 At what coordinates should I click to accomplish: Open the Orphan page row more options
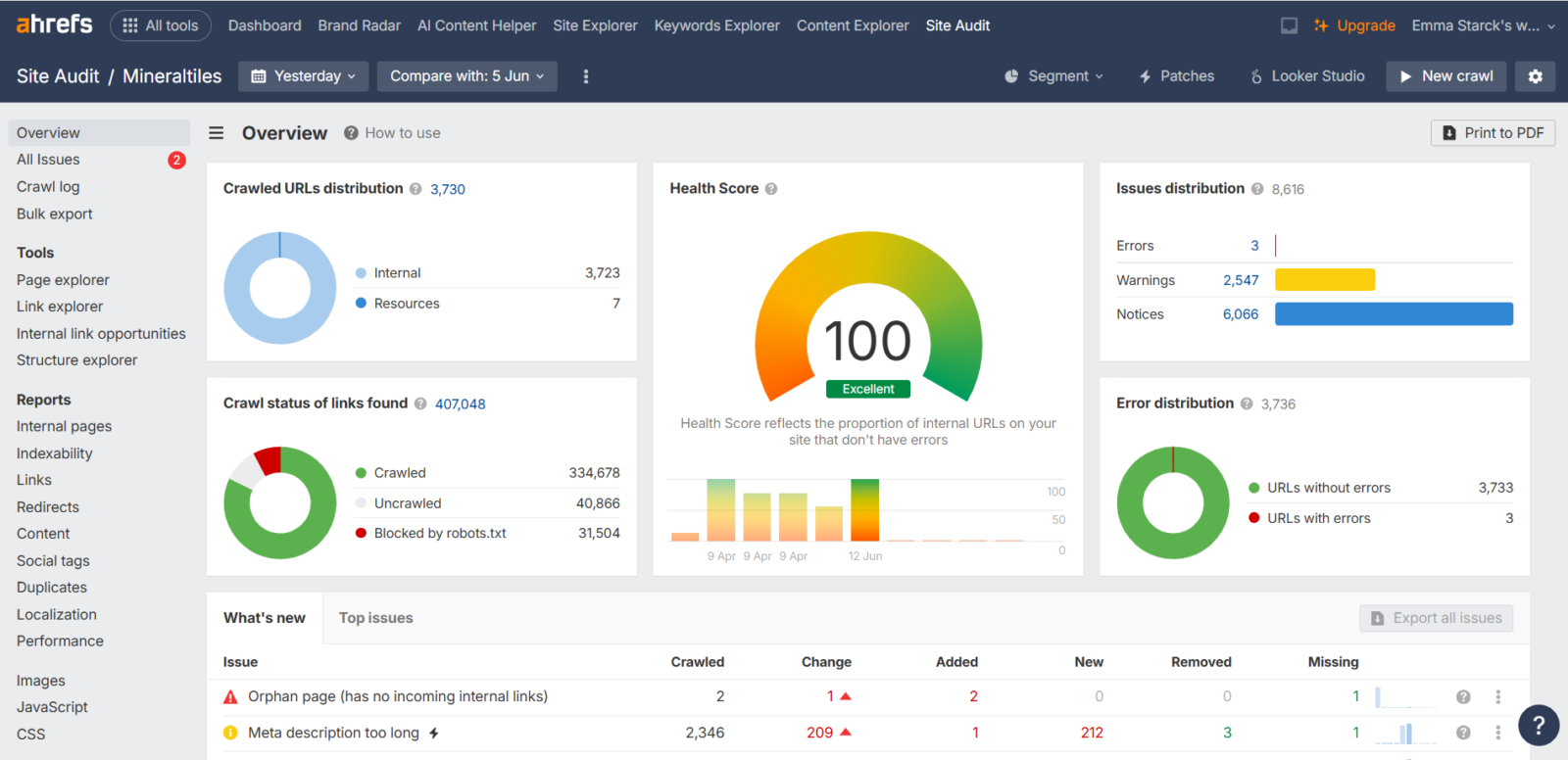pos(1497,697)
